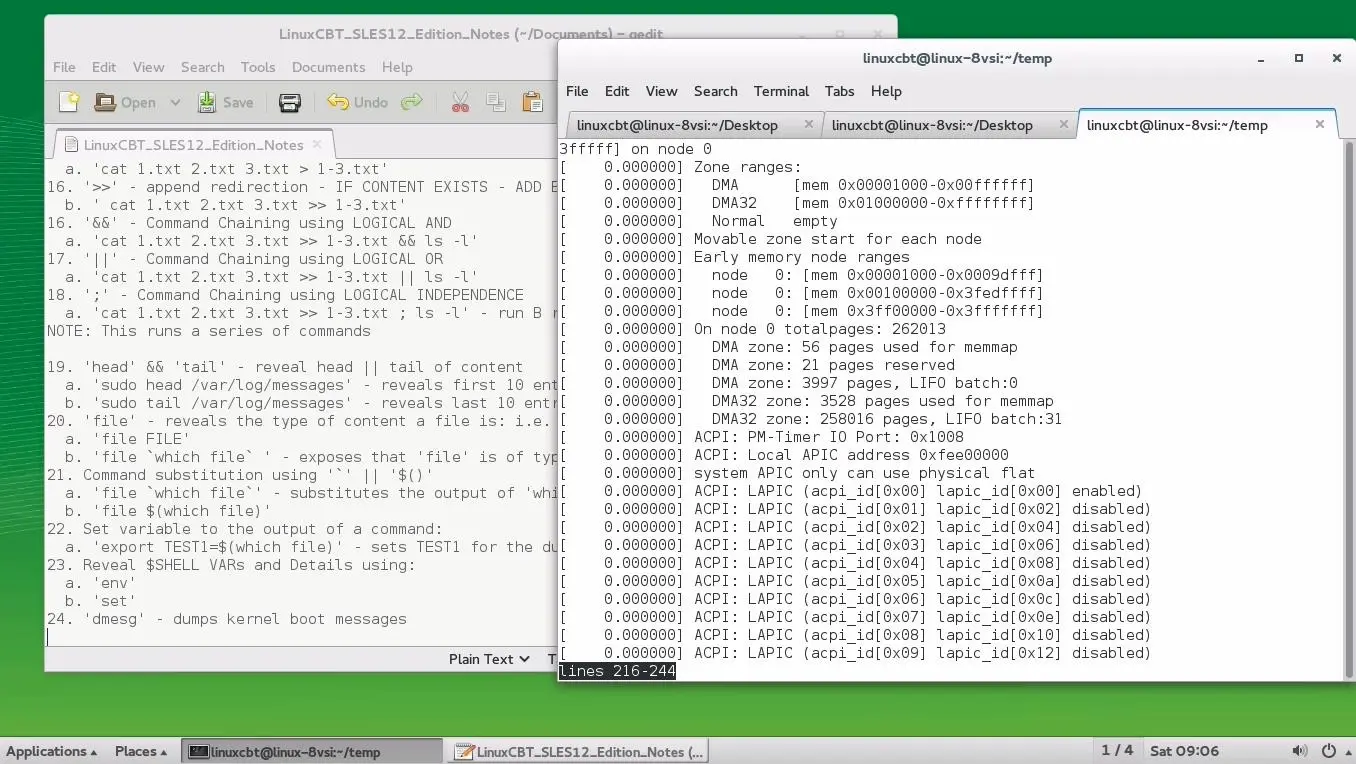Save the gedit document

(225, 102)
